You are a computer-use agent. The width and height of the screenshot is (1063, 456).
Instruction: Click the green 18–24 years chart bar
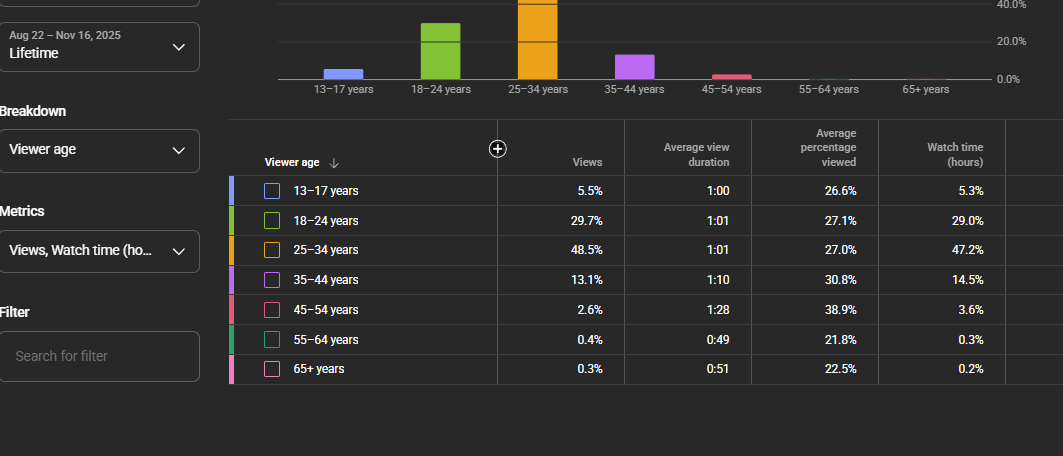point(441,51)
